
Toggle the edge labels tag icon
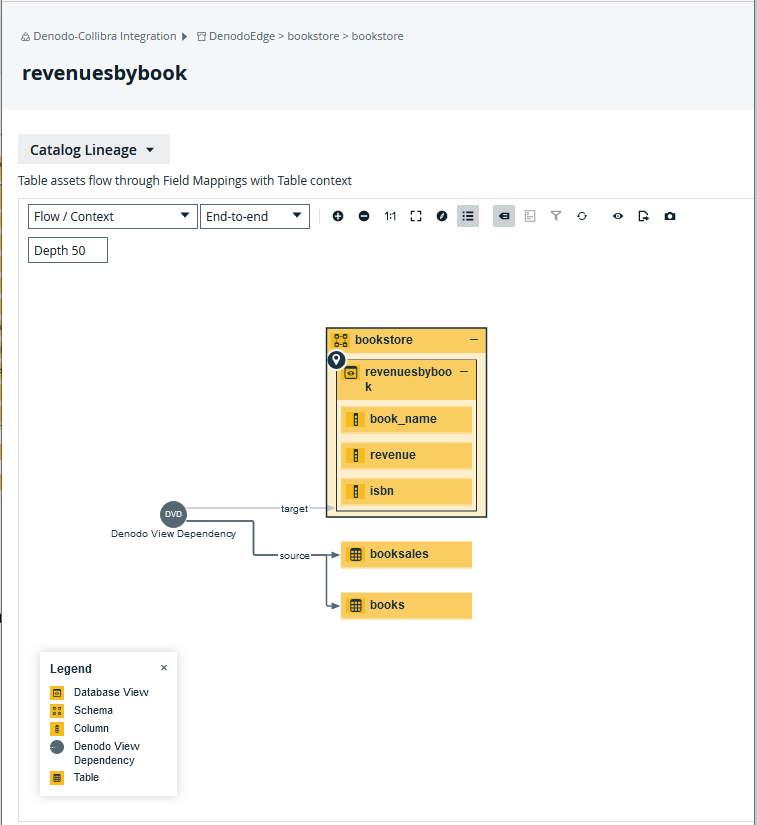point(504,216)
